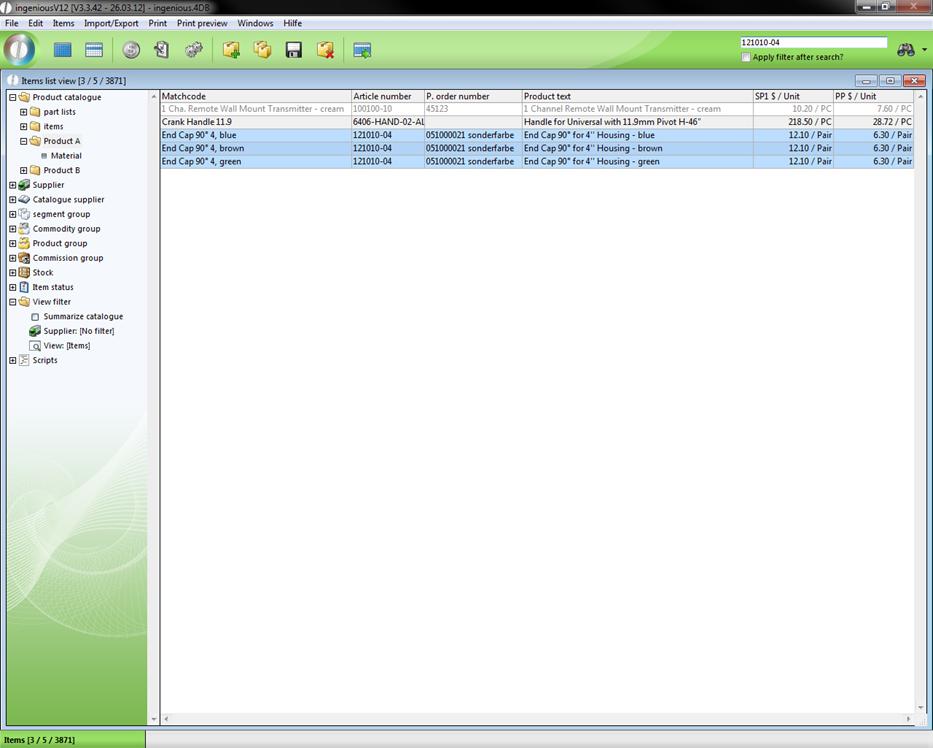
Task: Expand the Supplier tree node
Action: [13, 185]
